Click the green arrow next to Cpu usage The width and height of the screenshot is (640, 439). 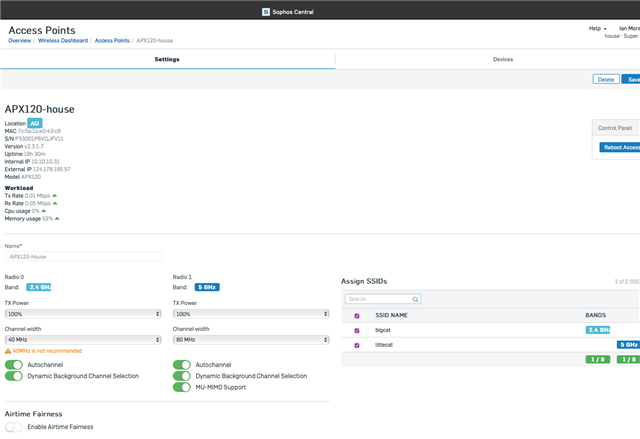pyautogui.click(x=44, y=211)
